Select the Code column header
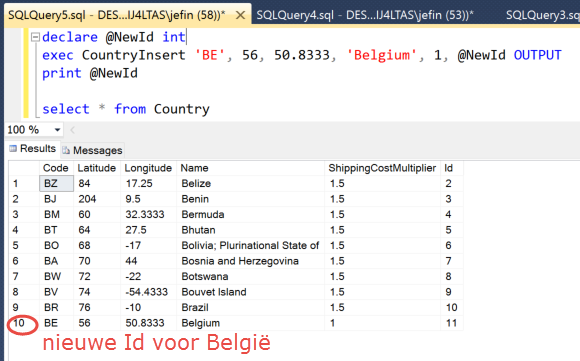 [56, 168]
